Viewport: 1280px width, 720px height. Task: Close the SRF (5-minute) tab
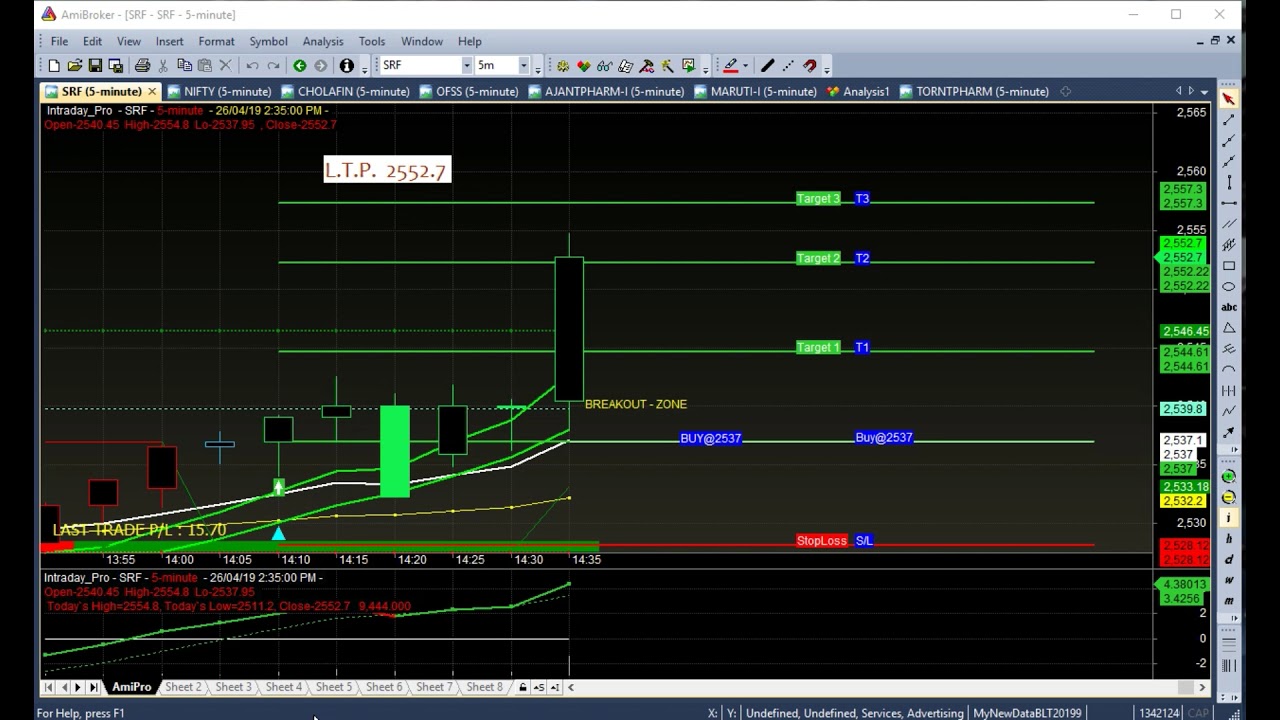click(x=152, y=91)
